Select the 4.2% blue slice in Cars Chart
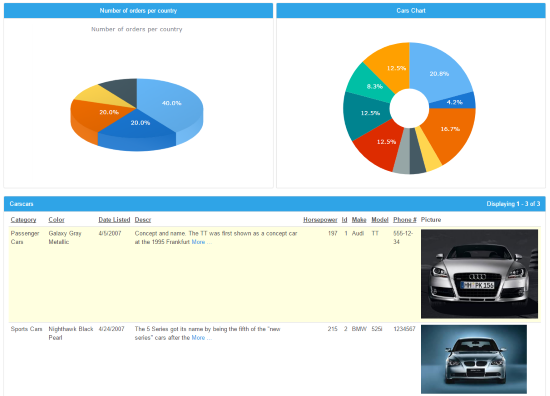Image resolution: width=550 pixels, height=396 pixels. (455, 102)
